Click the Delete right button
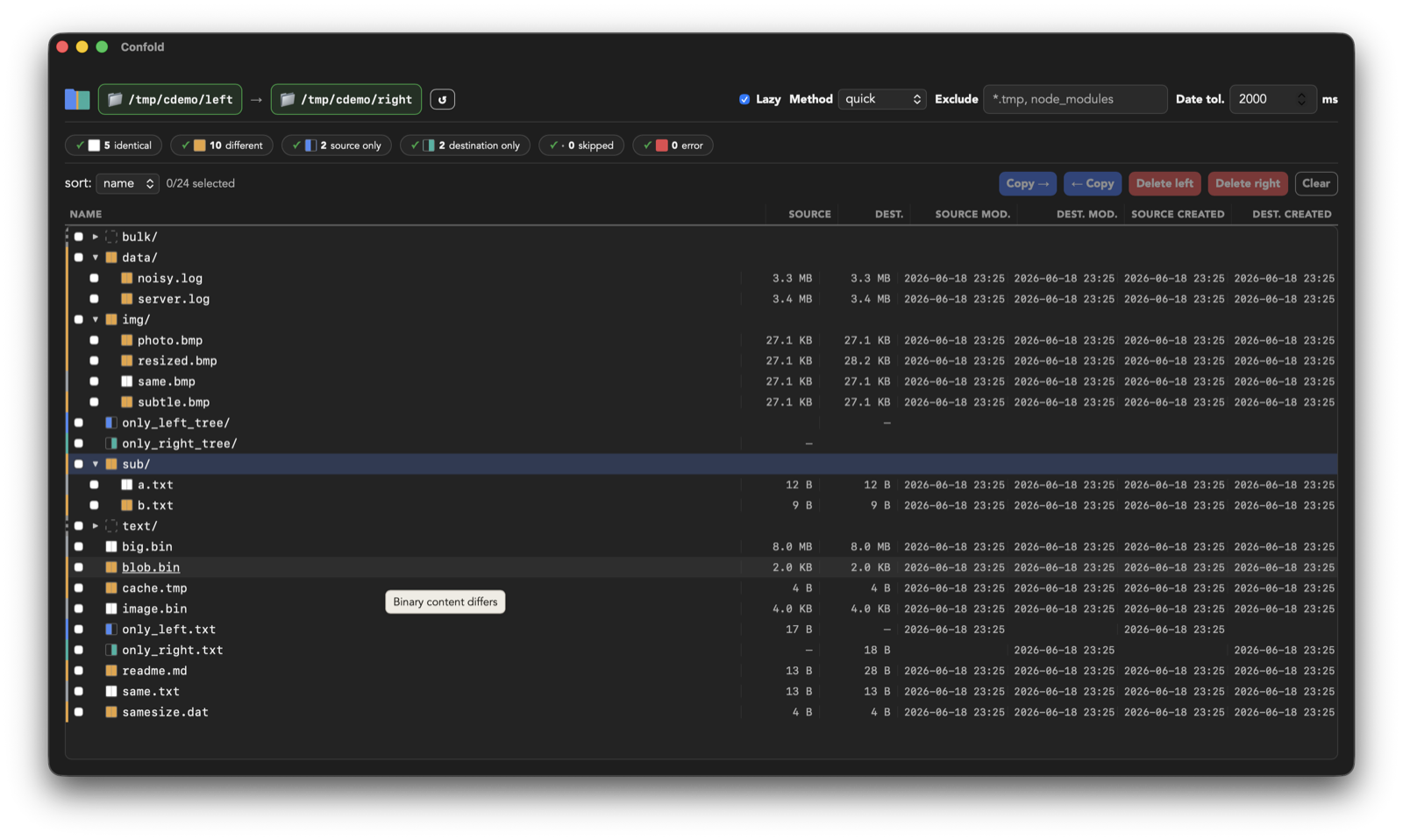This screenshot has height=840, width=1403. (x=1248, y=183)
